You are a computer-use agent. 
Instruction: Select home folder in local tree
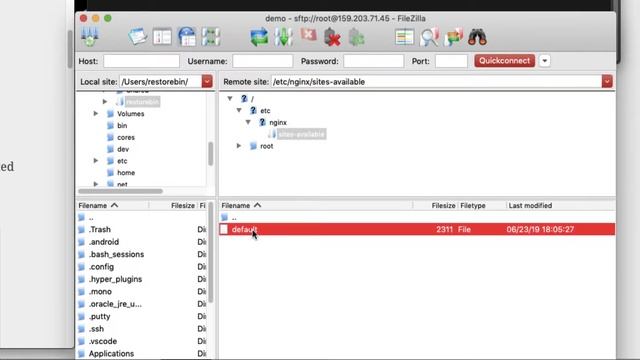click(x=126, y=173)
